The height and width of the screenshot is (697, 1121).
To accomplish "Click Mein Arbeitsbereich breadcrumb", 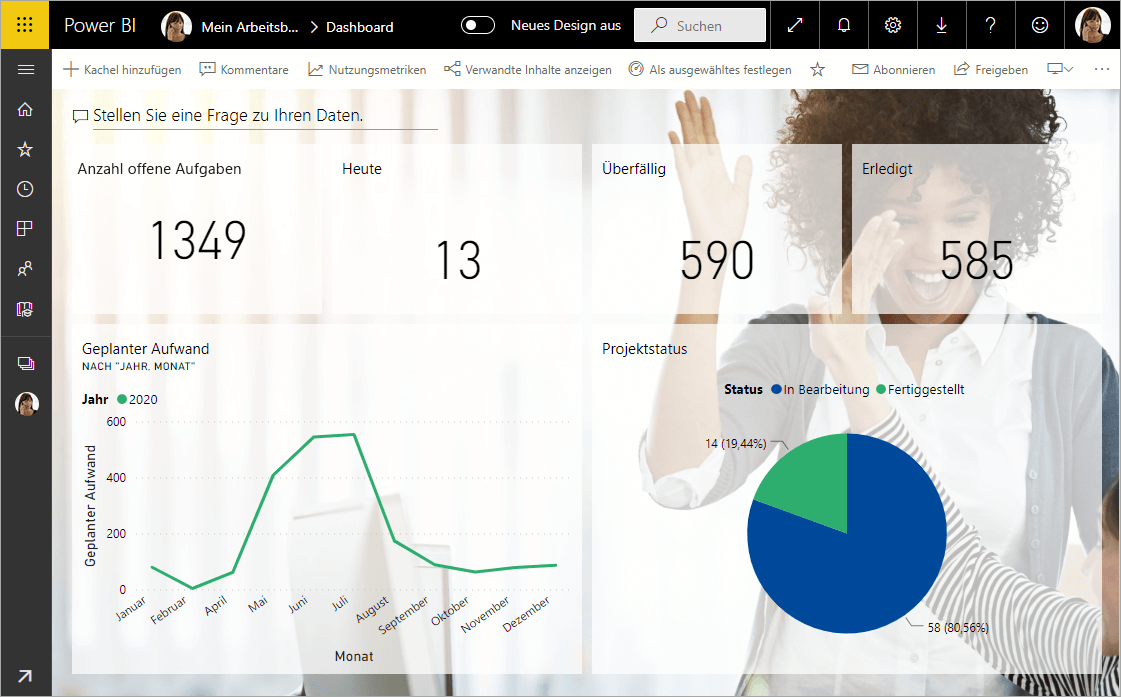I will 250,27.
